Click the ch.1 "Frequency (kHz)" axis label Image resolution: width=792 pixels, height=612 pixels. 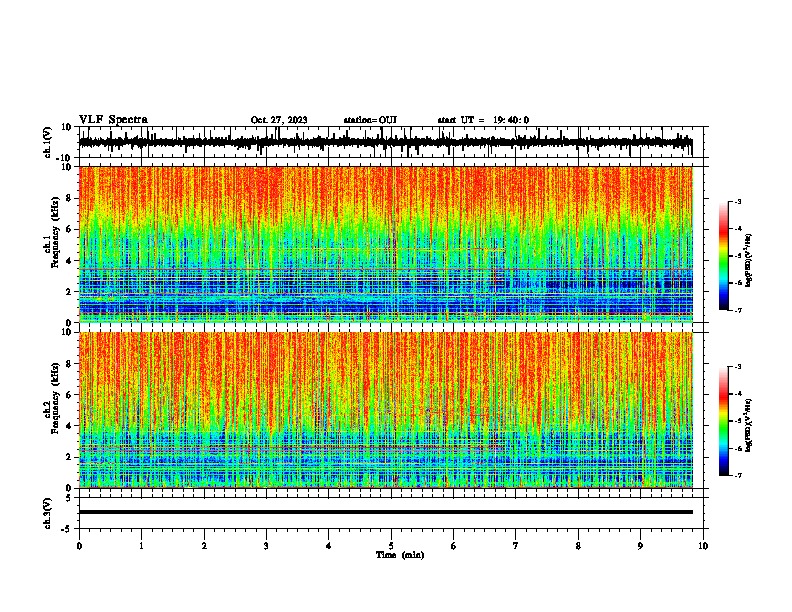55,232
